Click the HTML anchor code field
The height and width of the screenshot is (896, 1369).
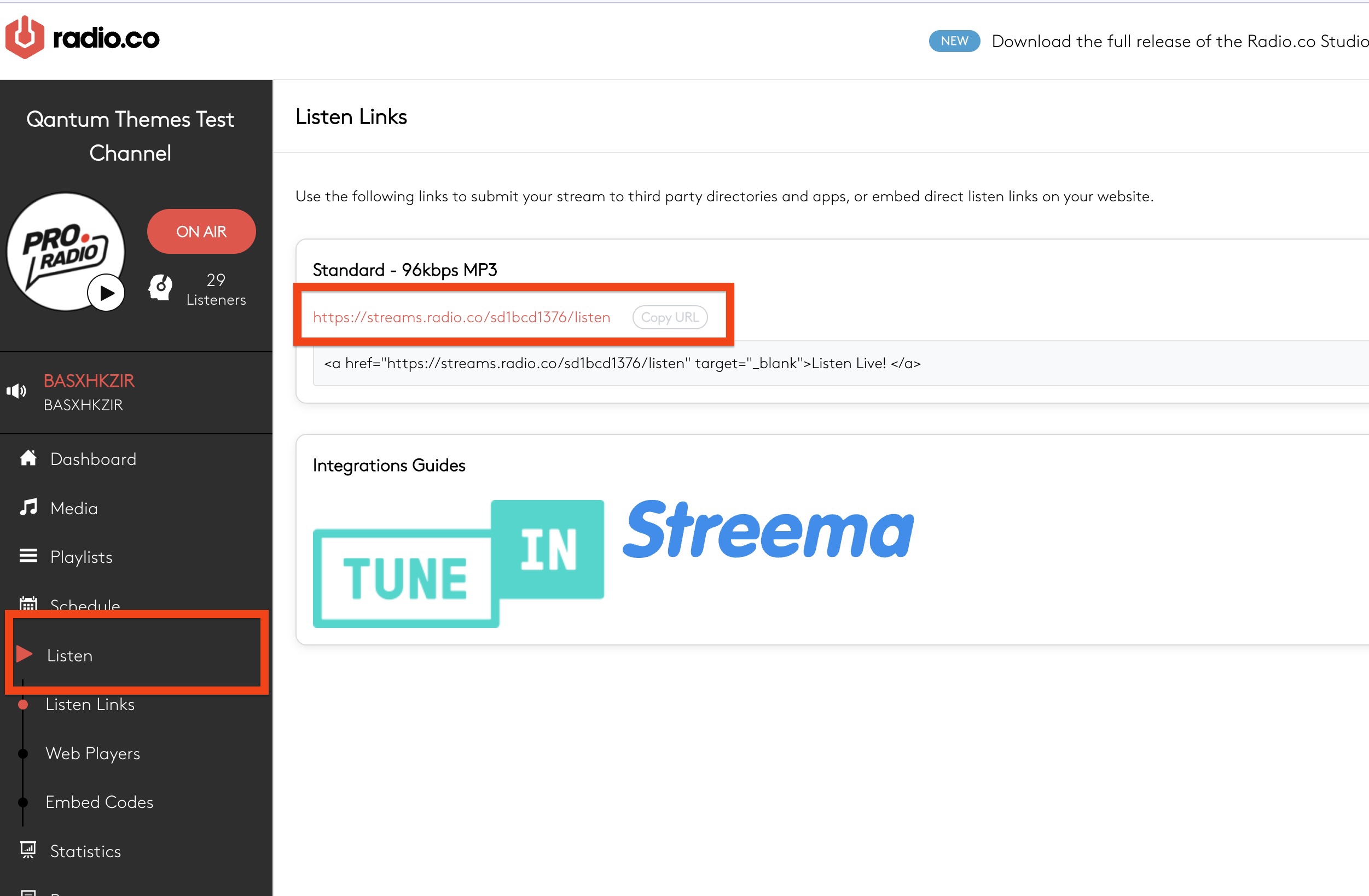coord(840,363)
